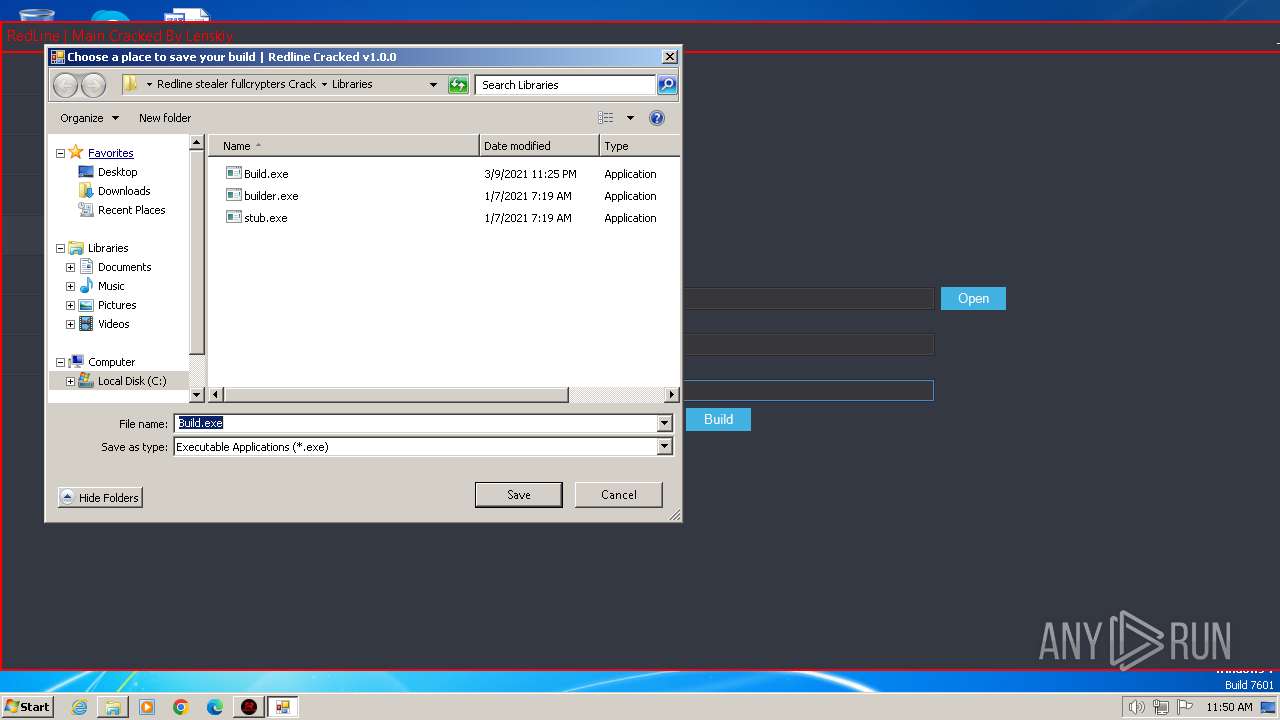This screenshot has width=1280, height=720.
Task: Click the change view icon
Action: point(606,118)
